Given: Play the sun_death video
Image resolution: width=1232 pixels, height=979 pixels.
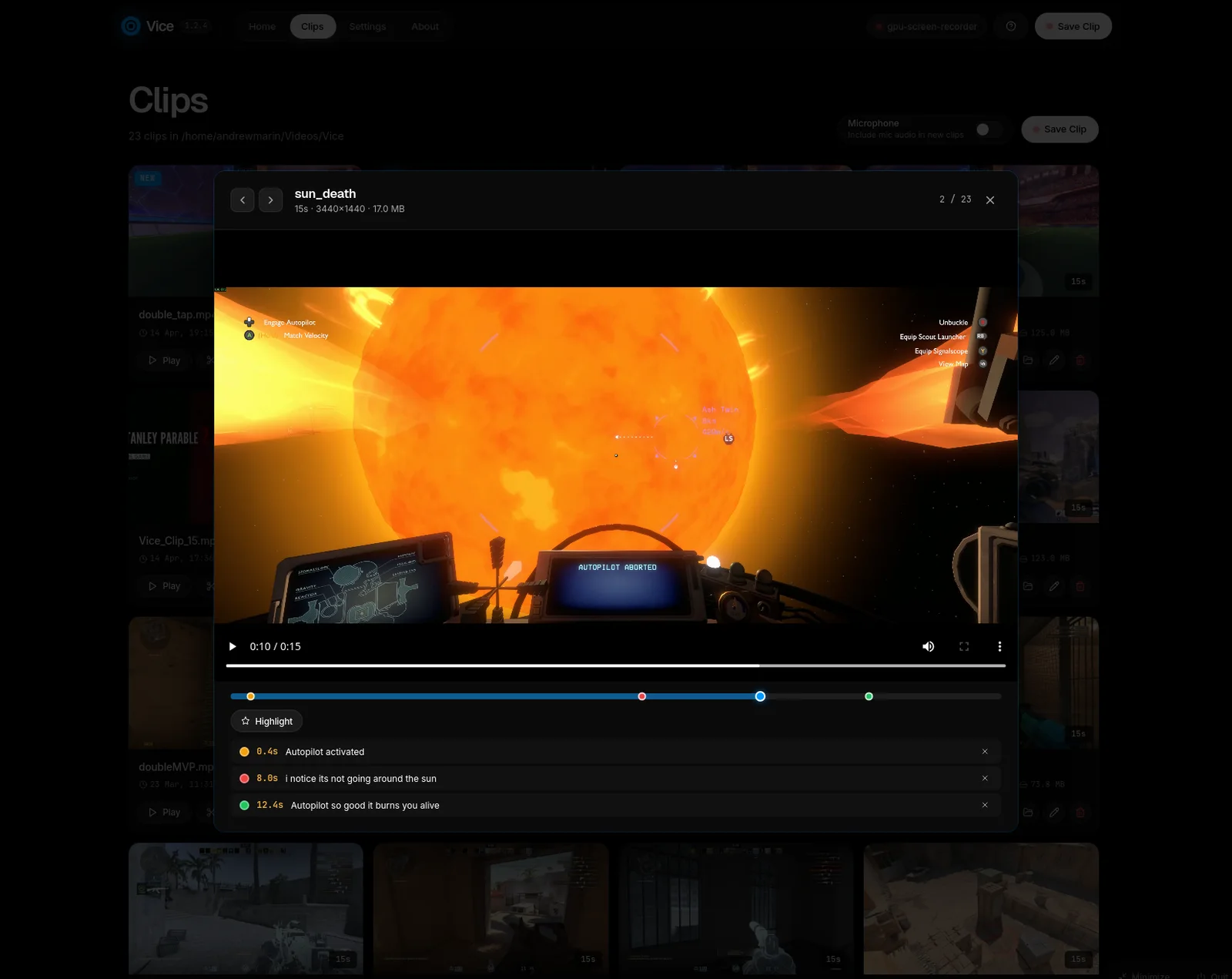Looking at the screenshot, I should tap(233, 646).
